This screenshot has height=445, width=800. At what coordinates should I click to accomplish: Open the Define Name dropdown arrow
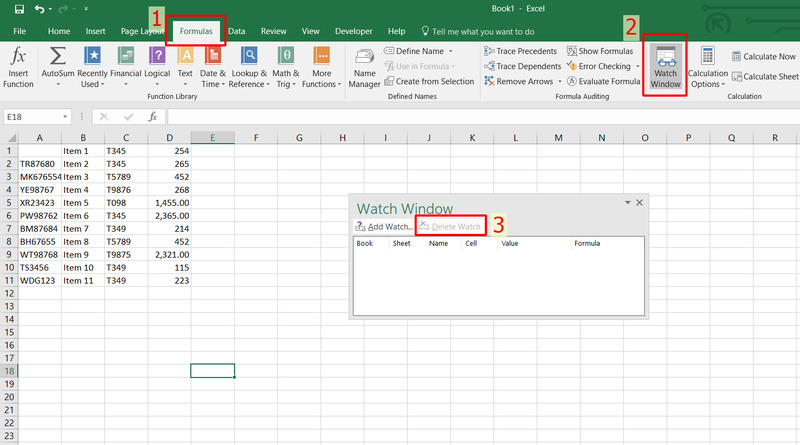click(451, 51)
